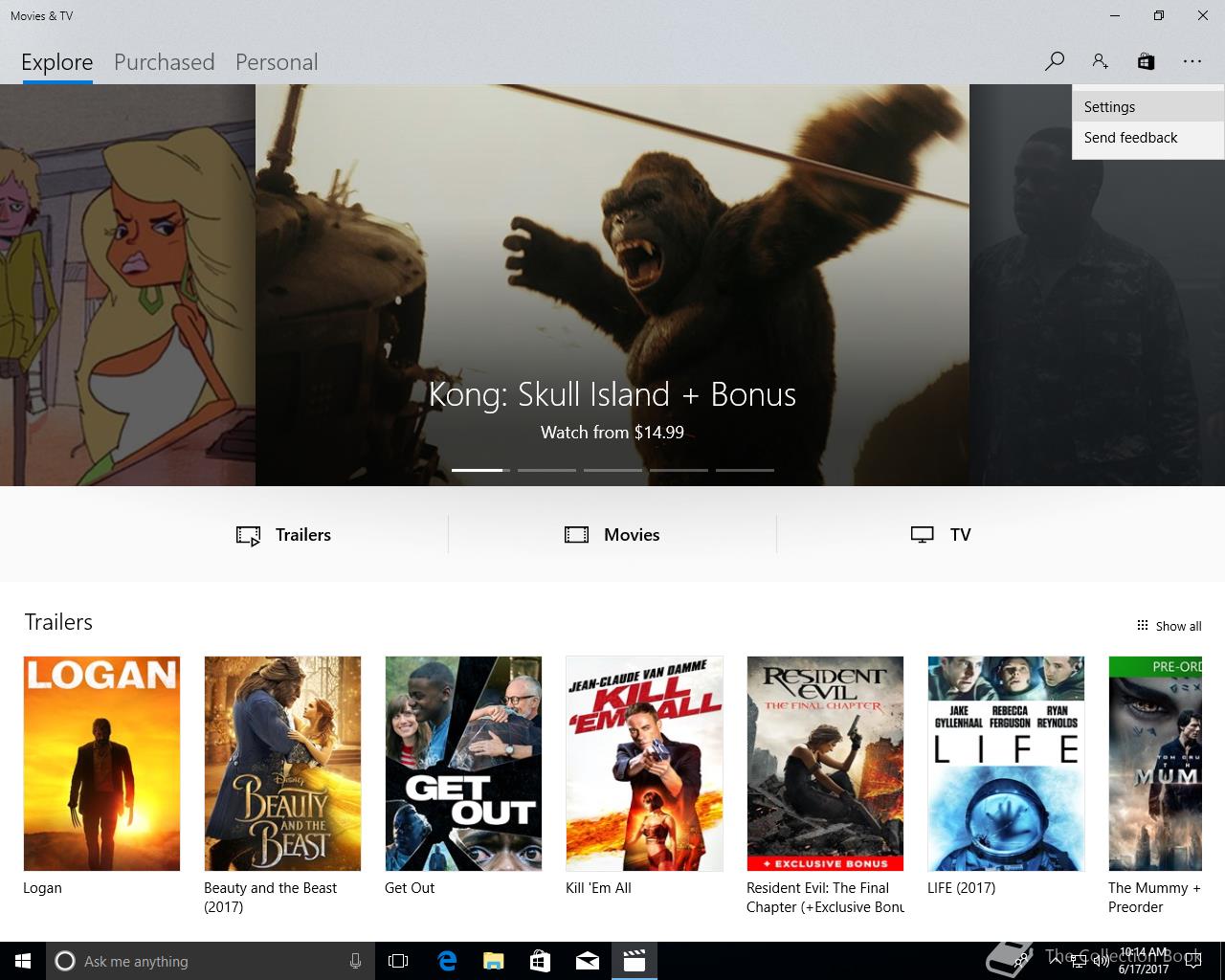The image size is (1225, 980).
Task: Open Resident Evil Final Chapter poster
Action: (x=825, y=764)
